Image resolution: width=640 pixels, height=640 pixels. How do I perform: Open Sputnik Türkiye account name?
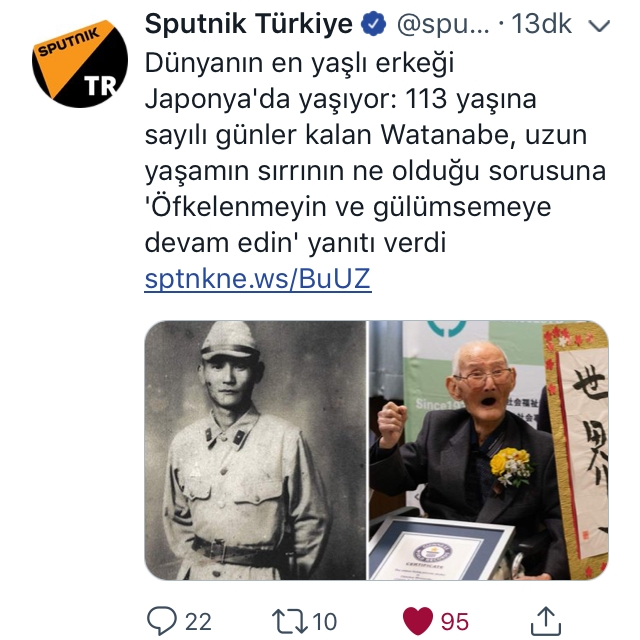click(249, 24)
